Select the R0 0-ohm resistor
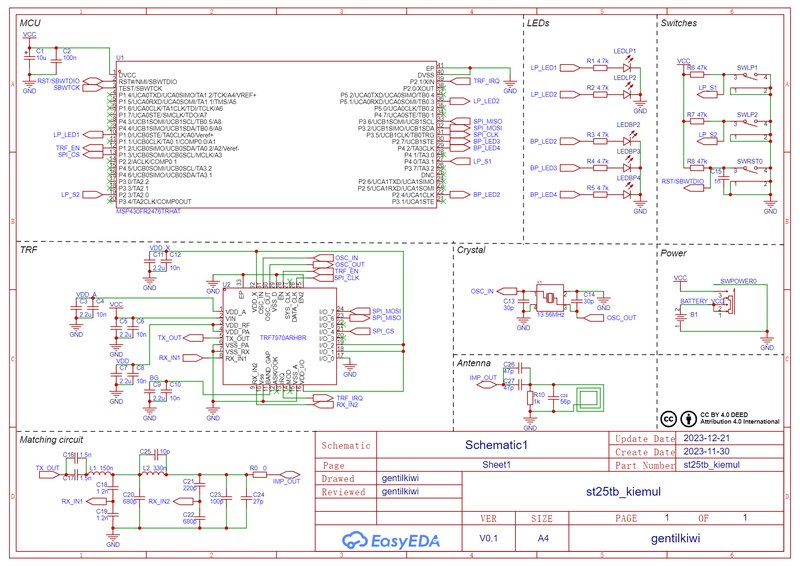Image resolution: width=800 pixels, height=566 pixels. click(259, 475)
